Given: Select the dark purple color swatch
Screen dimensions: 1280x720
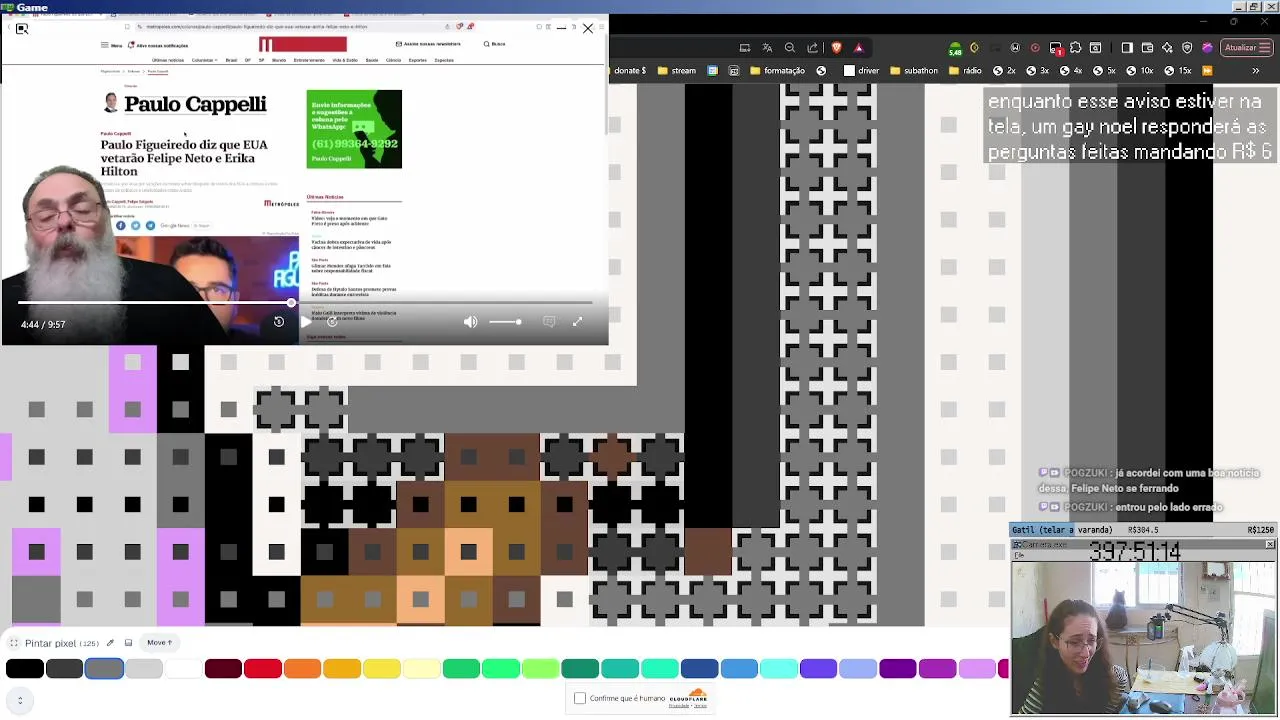Looking at the screenshot, I should pyautogui.click(x=898, y=669).
